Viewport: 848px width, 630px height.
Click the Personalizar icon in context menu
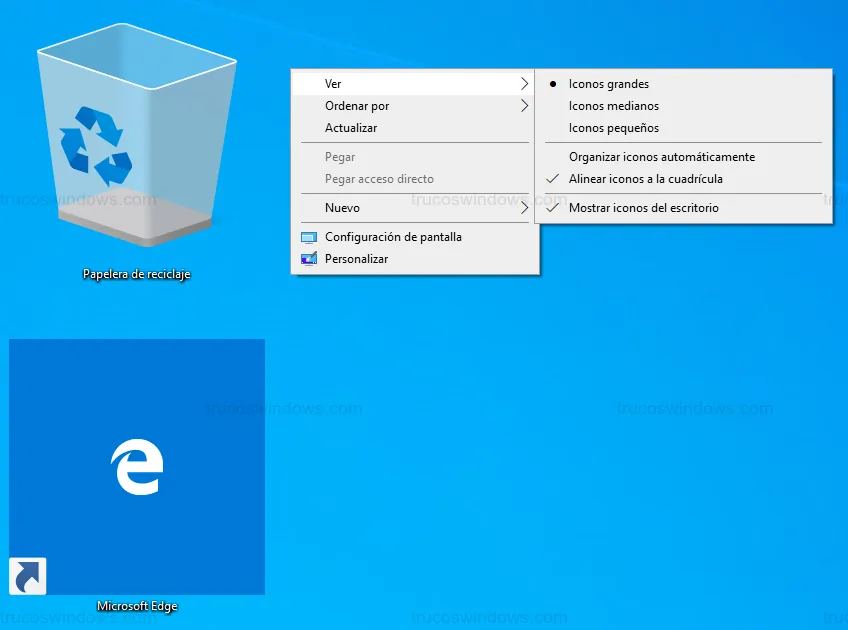(308, 260)
